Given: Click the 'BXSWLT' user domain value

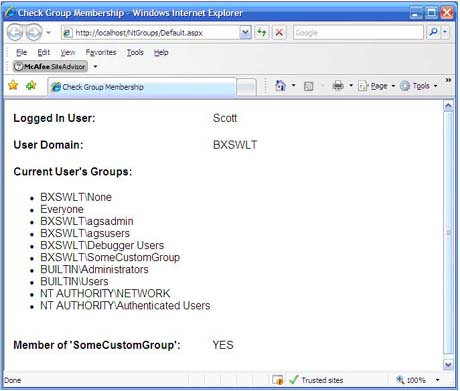Looking at the screenshot, I should click(x=235, y=145).
